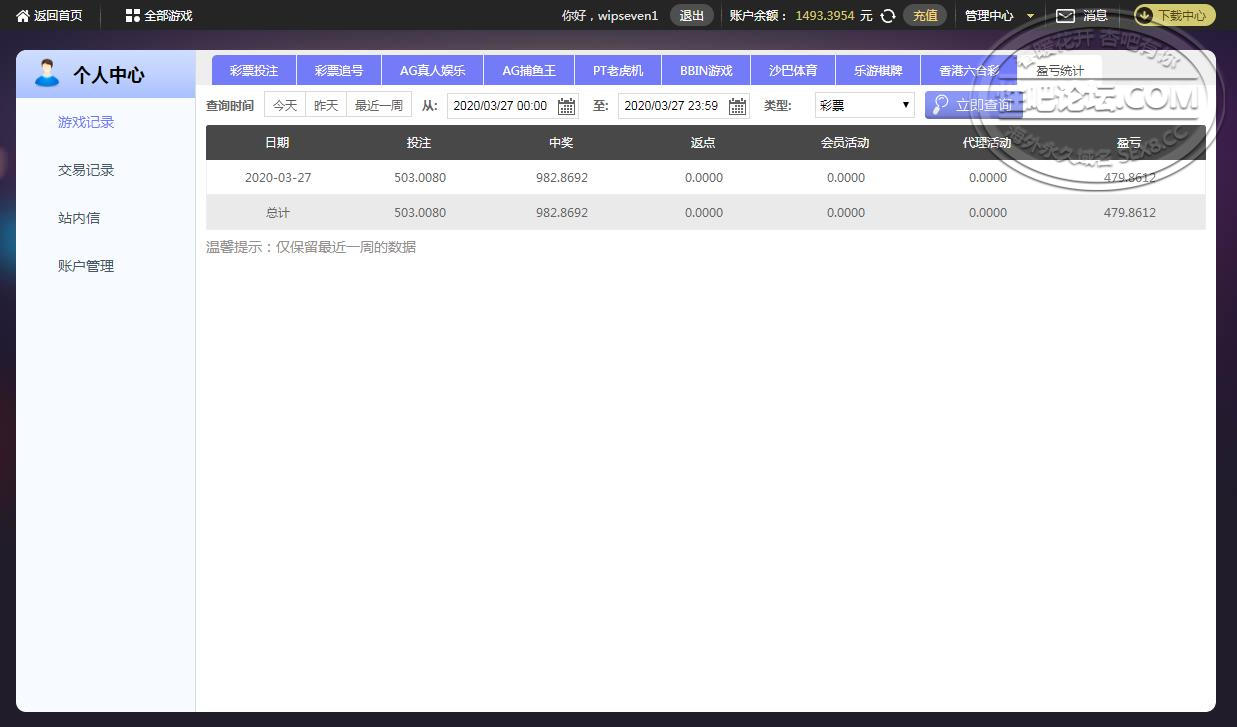Image resolution: width=1237 pixels, height=727 pixels.
Task: Click the magnifier icon on 立即查询
Action: click(x=940, y=104)
